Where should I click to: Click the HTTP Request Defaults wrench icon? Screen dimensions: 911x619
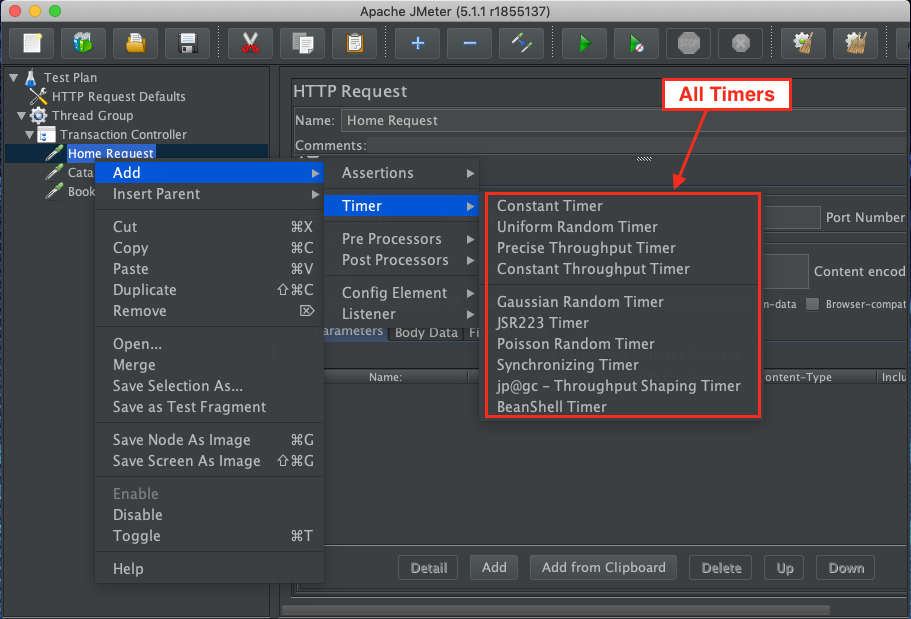[38, 96]
